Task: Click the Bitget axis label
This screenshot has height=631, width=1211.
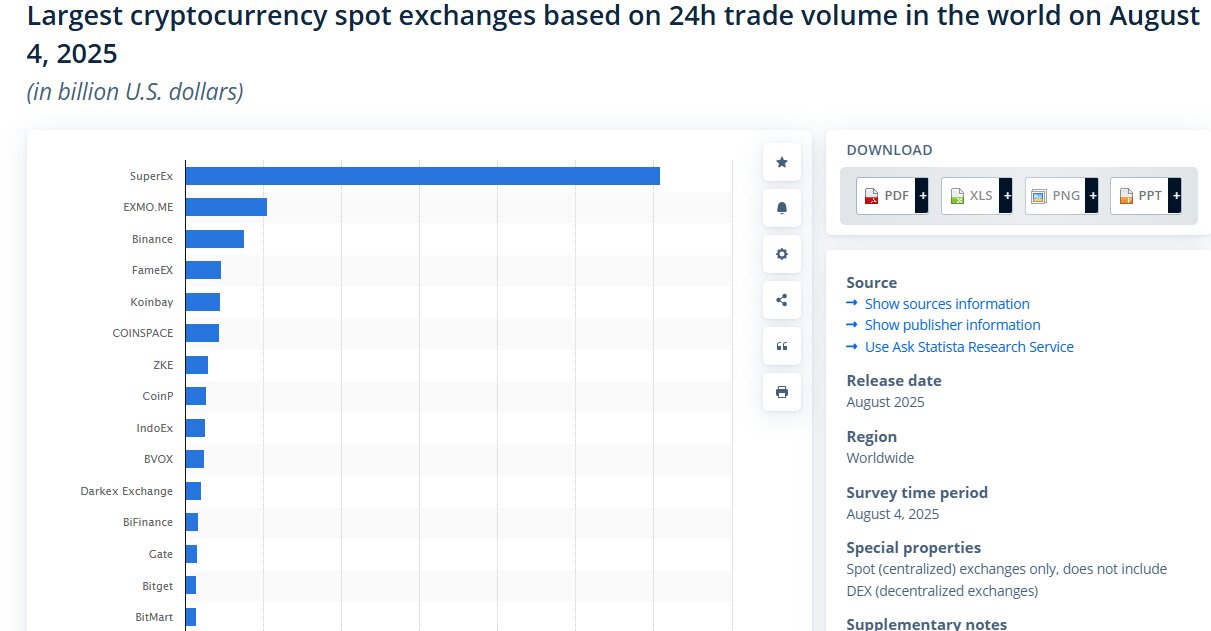Action: point(158,585)
